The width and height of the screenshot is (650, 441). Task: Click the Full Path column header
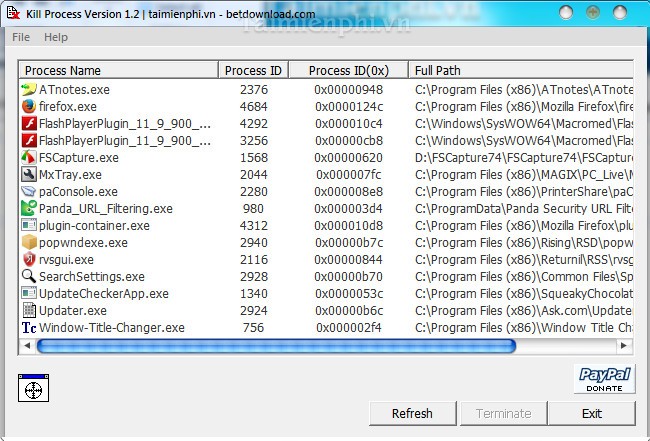pyautogui.click(x=520, y=70)
